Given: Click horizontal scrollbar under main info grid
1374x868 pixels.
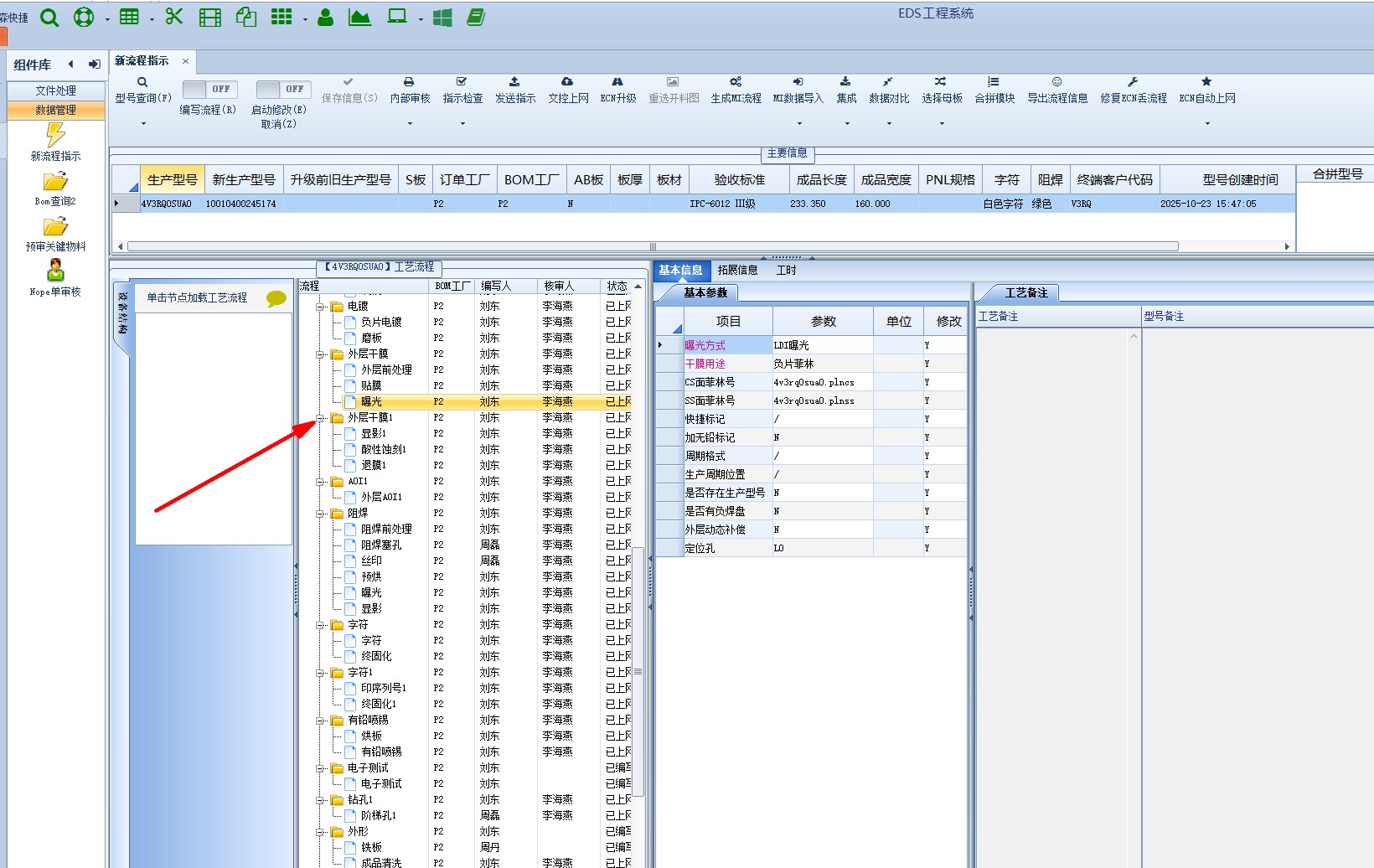Looking at the screenshot, I should point(653,246).
